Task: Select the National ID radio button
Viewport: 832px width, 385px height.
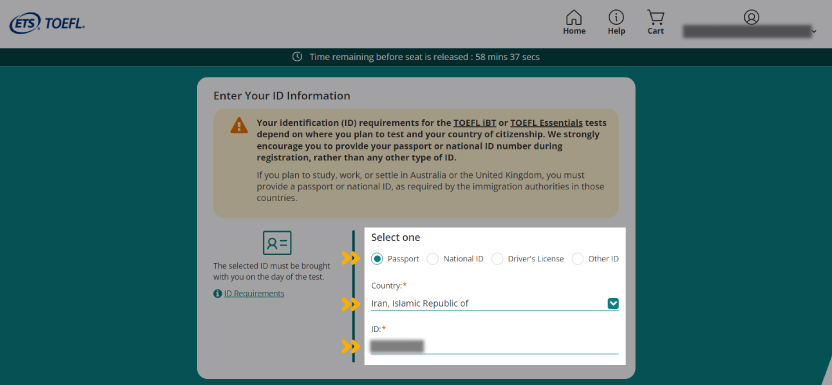Action: tap(433, 259)
